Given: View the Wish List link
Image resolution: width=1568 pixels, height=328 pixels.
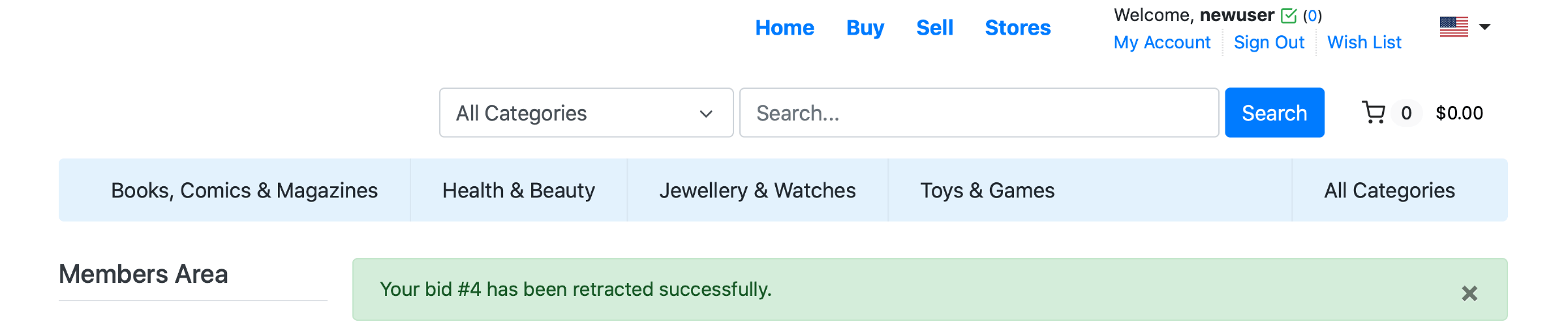Looking at the screenshot, I should pyautogui.click(x=1364, y=42).
